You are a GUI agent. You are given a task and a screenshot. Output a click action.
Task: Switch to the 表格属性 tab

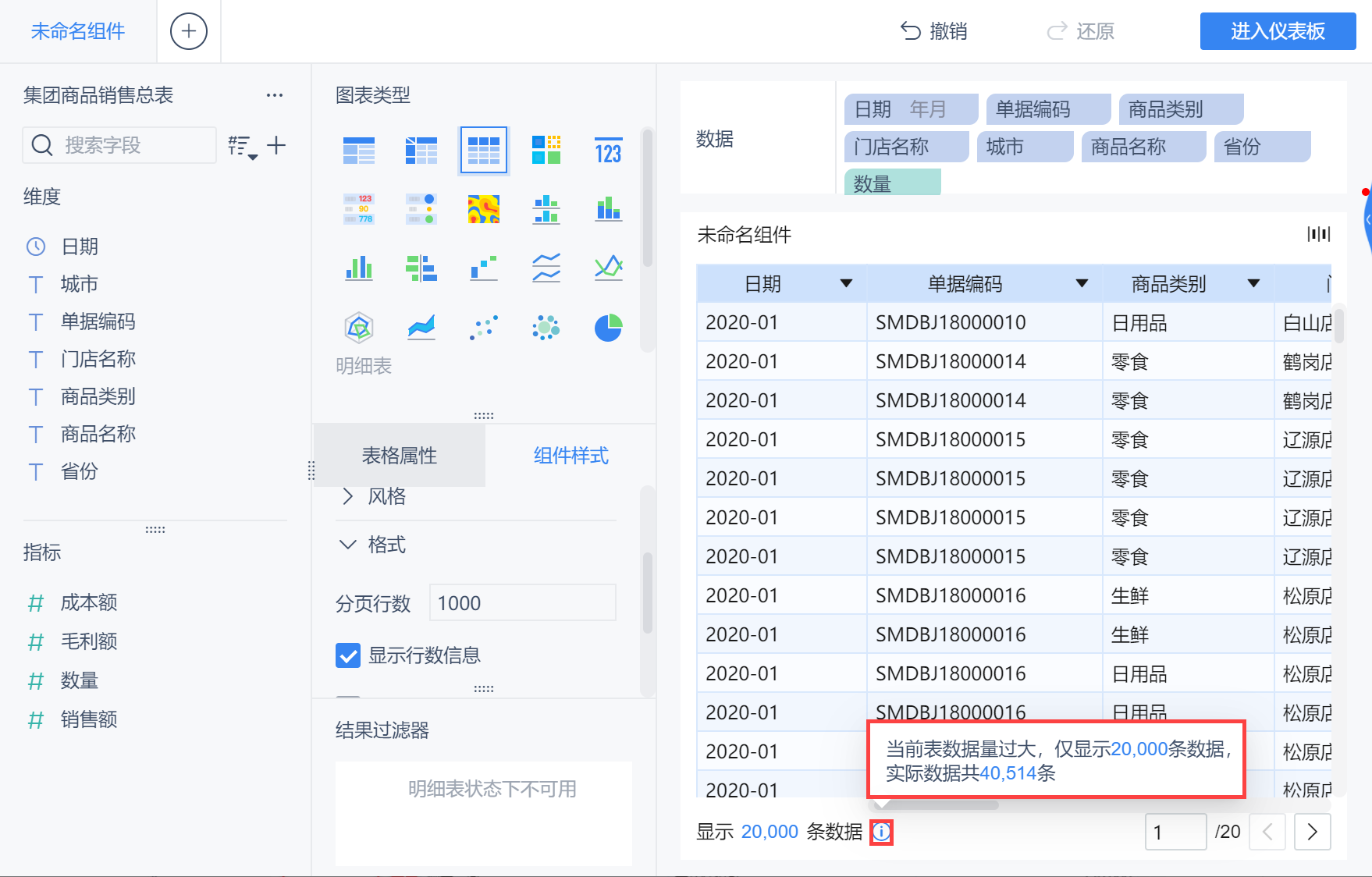[401, 455]
